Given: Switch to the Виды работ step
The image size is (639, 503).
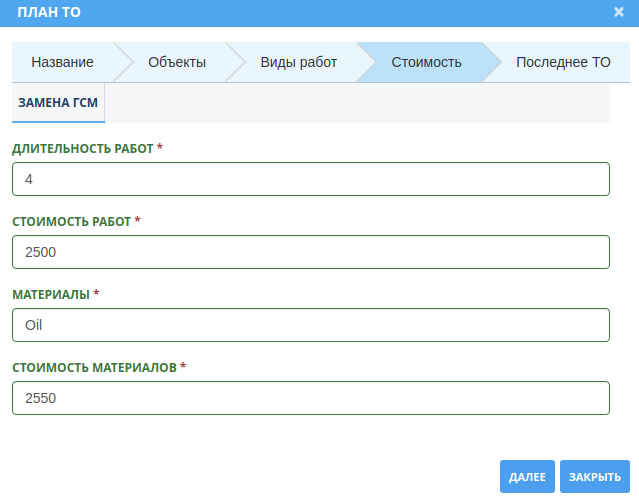Looking at the screenshot, I should (x=298, y=62).
